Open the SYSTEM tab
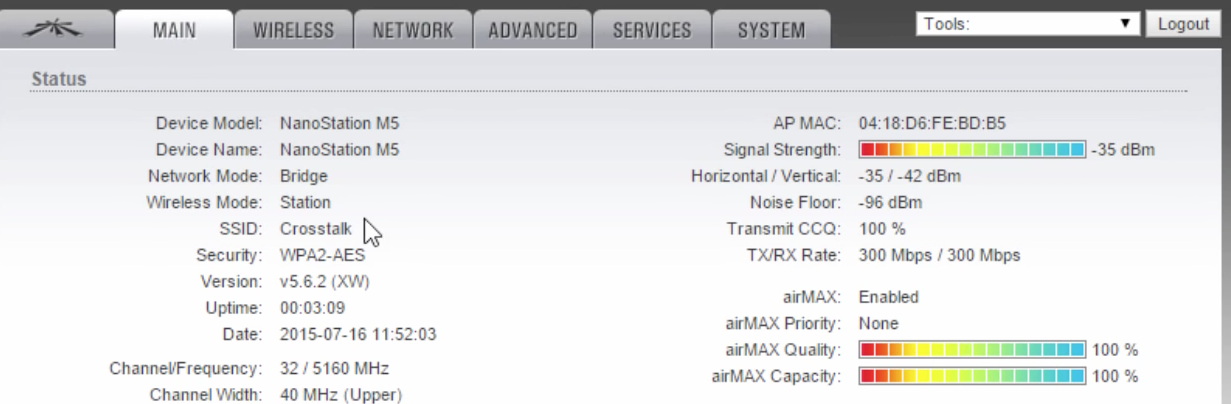The height and width of the screenshot is (404, 1231). [771, 31]
